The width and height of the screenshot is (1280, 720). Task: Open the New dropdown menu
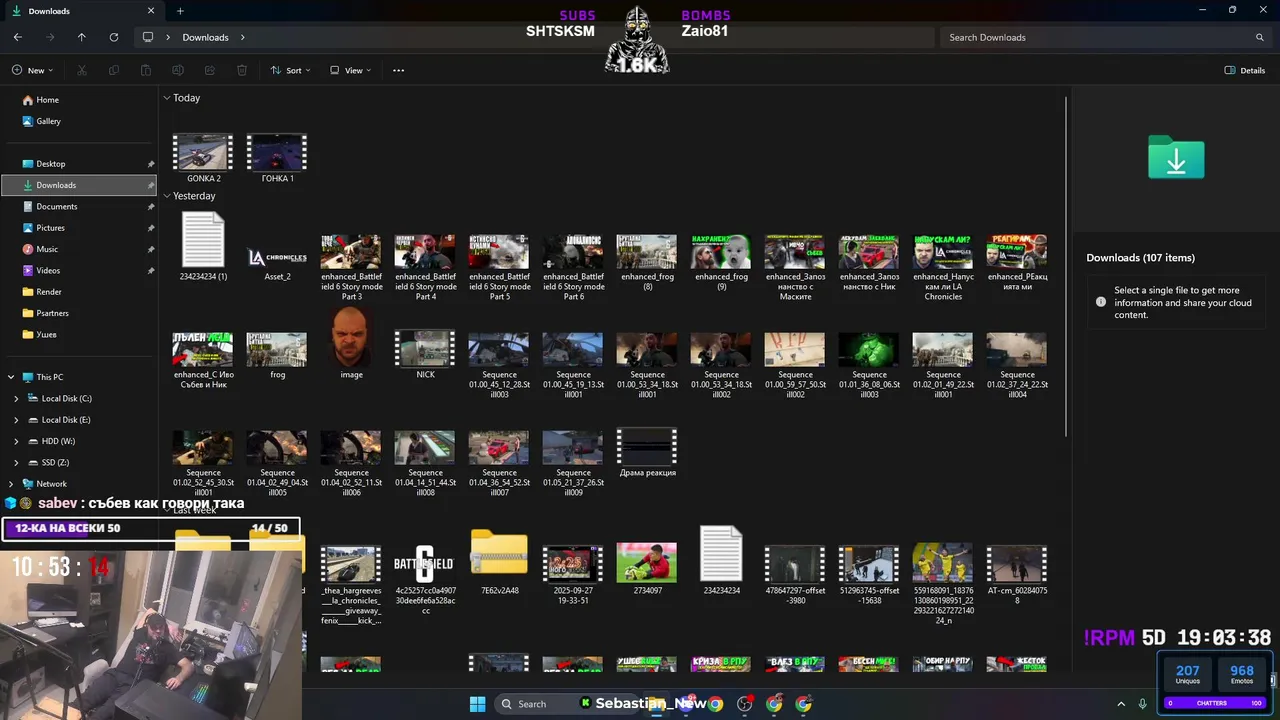(33, 70)
